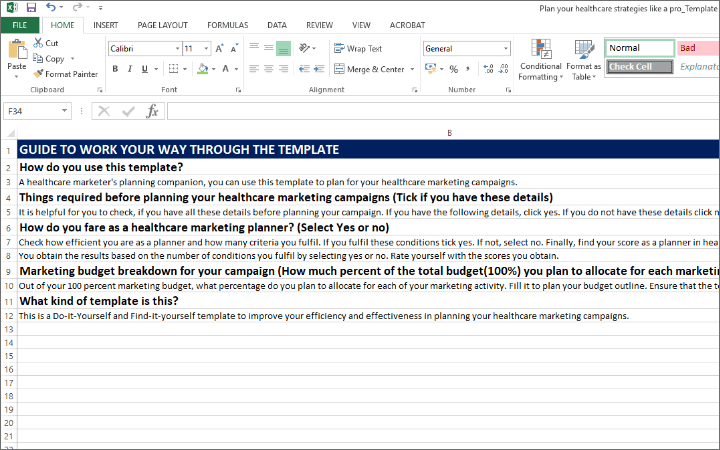Click the Format Painter button
720x450 pixels.
click(x=65, y=73)
